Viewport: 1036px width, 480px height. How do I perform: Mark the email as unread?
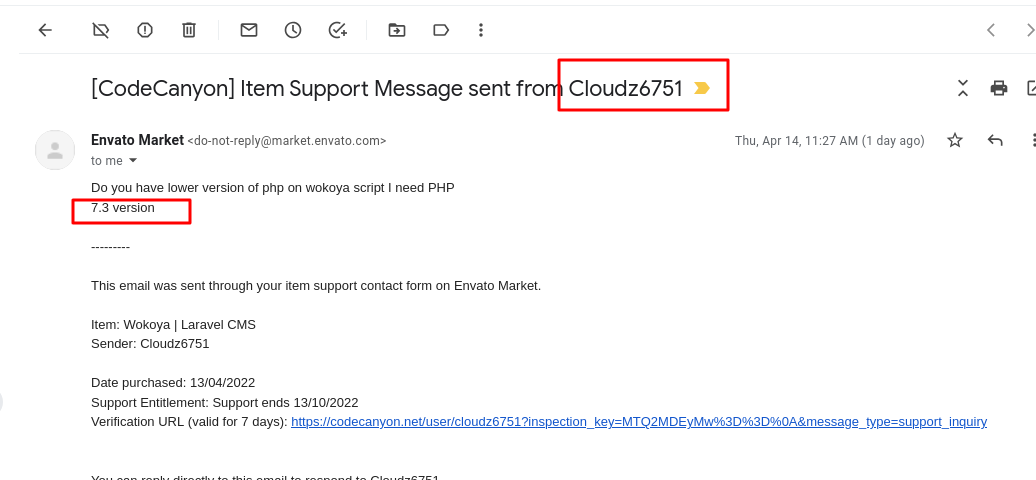click(248, 30)
